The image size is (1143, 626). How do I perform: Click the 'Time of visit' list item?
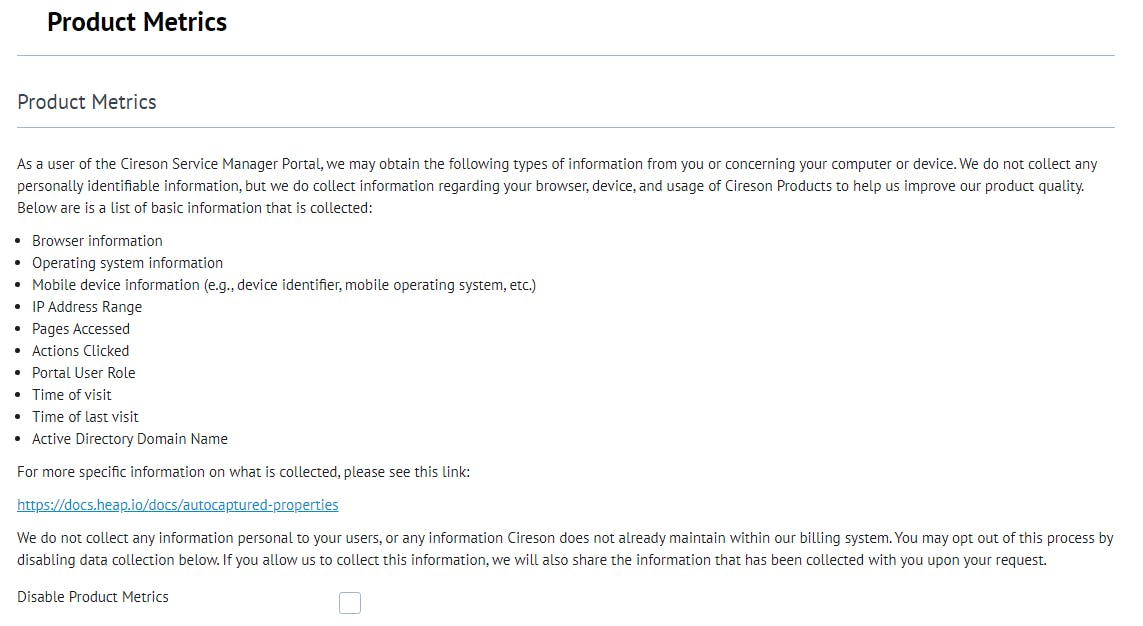[72, 395]
